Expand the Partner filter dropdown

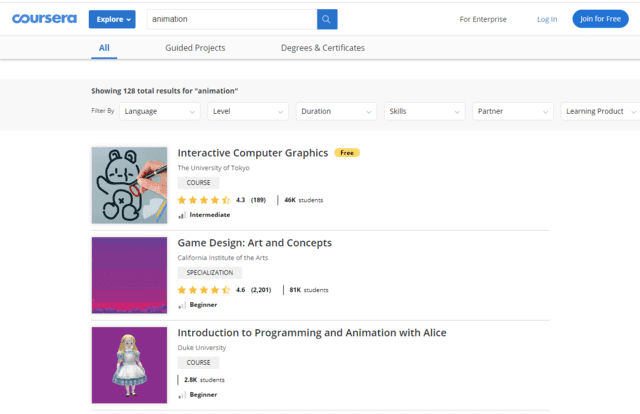513,111
